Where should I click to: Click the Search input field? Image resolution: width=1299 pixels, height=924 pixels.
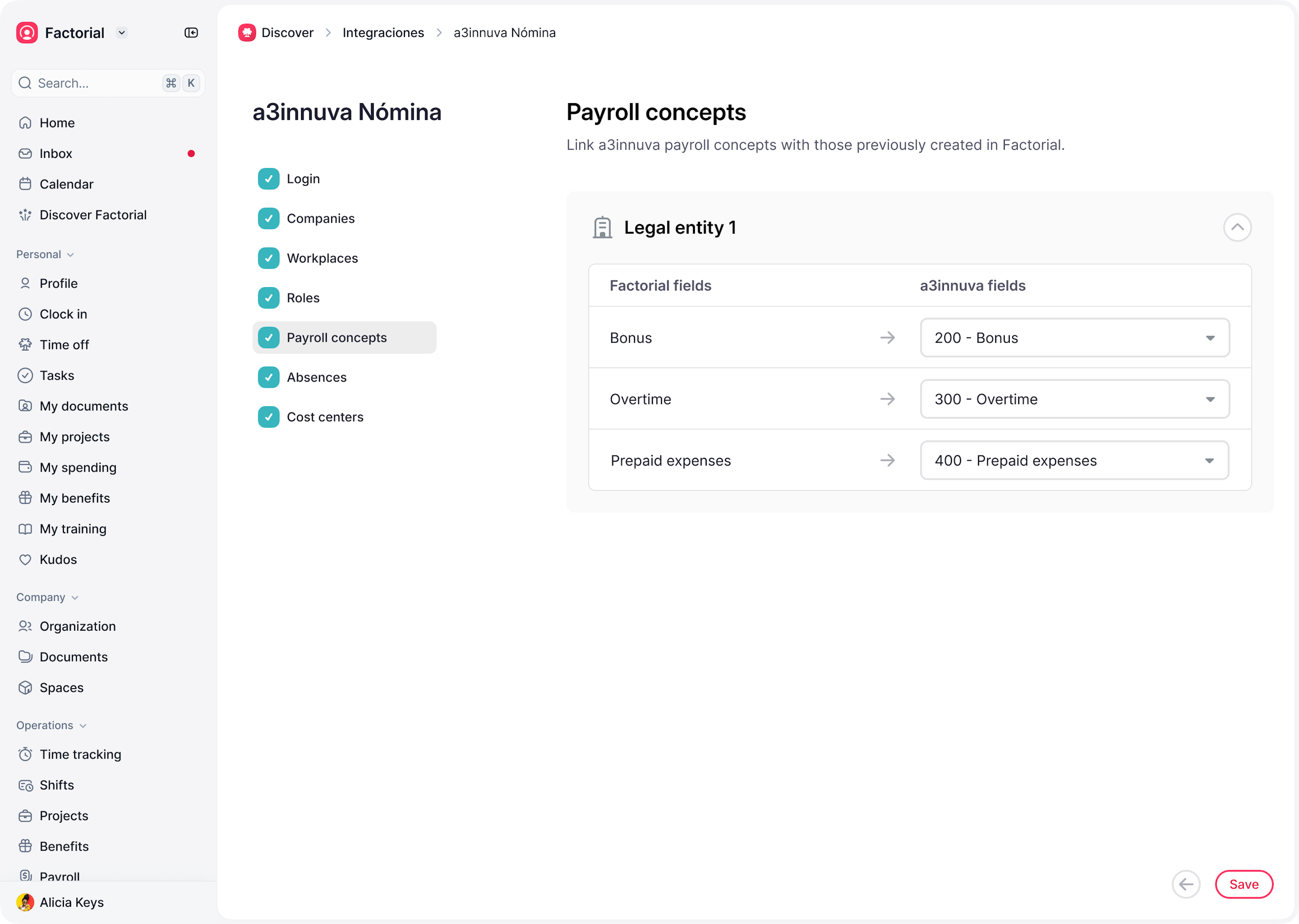coord(108,83)
